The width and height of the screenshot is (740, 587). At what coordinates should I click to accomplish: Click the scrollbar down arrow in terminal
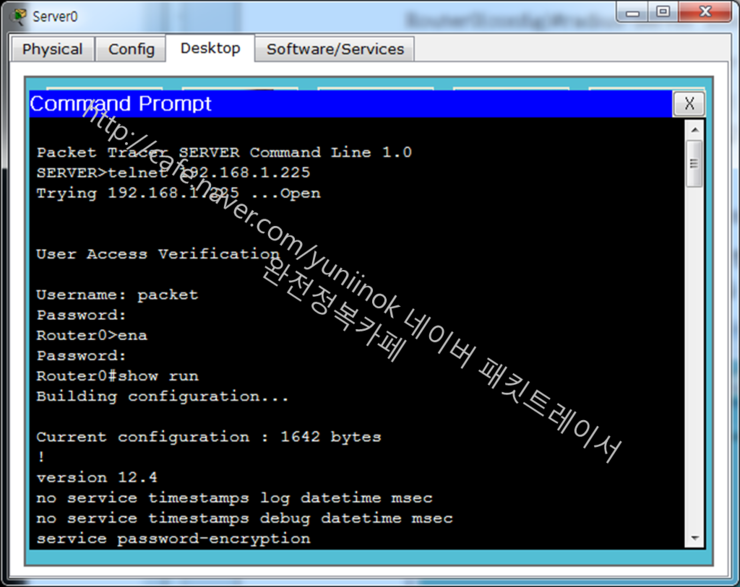coord(695,537)
